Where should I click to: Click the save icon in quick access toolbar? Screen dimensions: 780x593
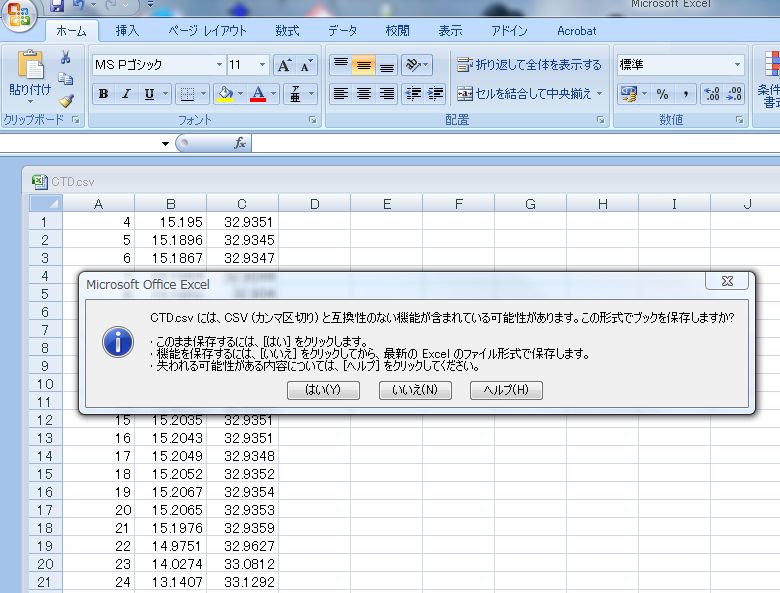coord(57,6)
